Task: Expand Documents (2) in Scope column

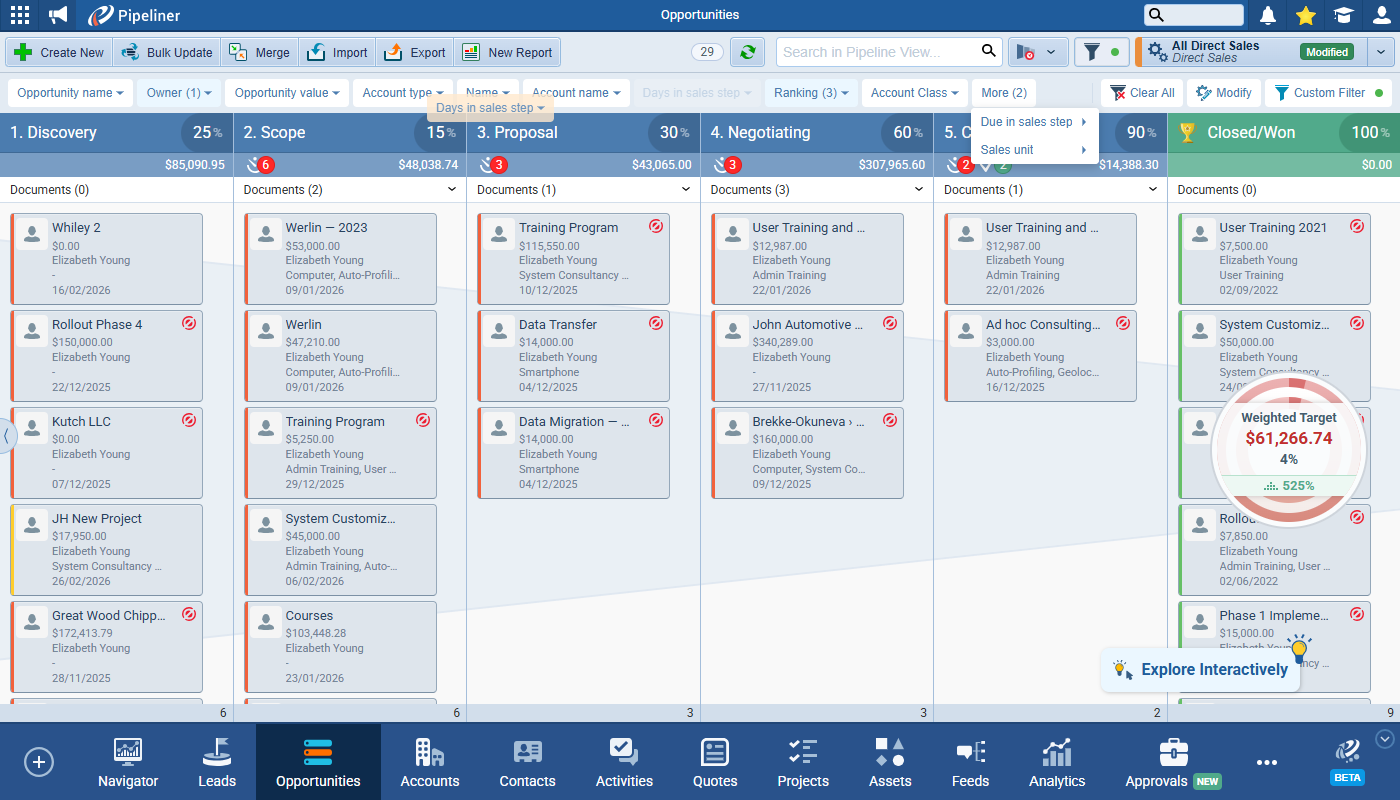Action: 452,190
